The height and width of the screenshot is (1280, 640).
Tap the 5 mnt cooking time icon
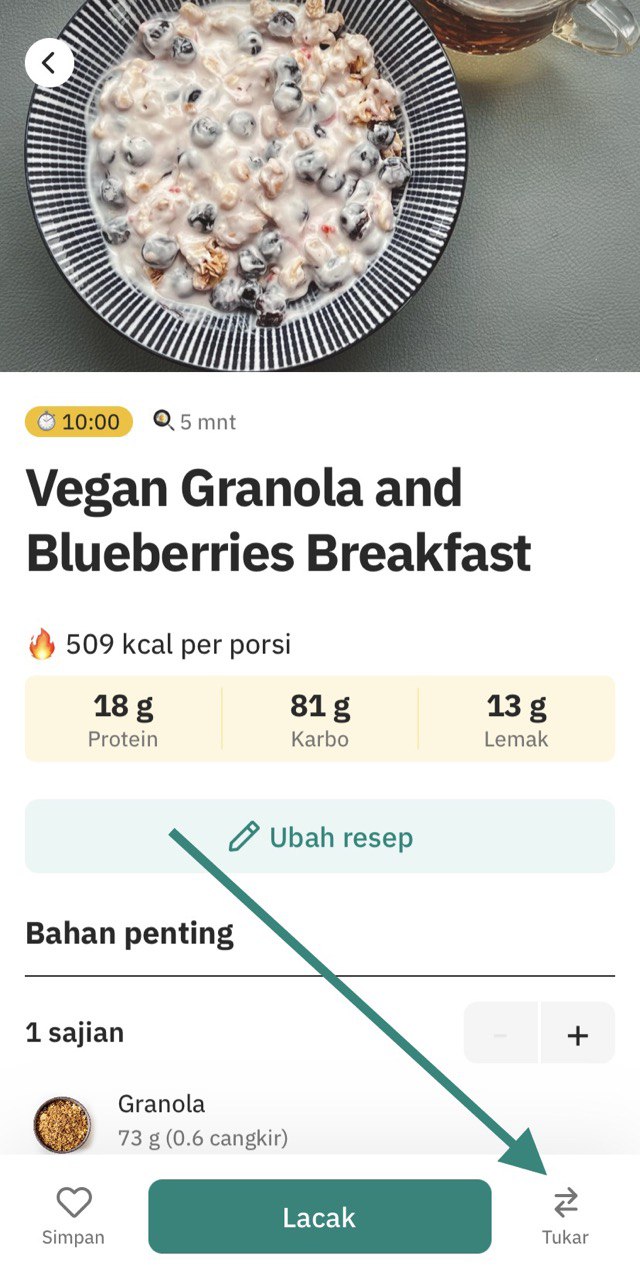163,421
